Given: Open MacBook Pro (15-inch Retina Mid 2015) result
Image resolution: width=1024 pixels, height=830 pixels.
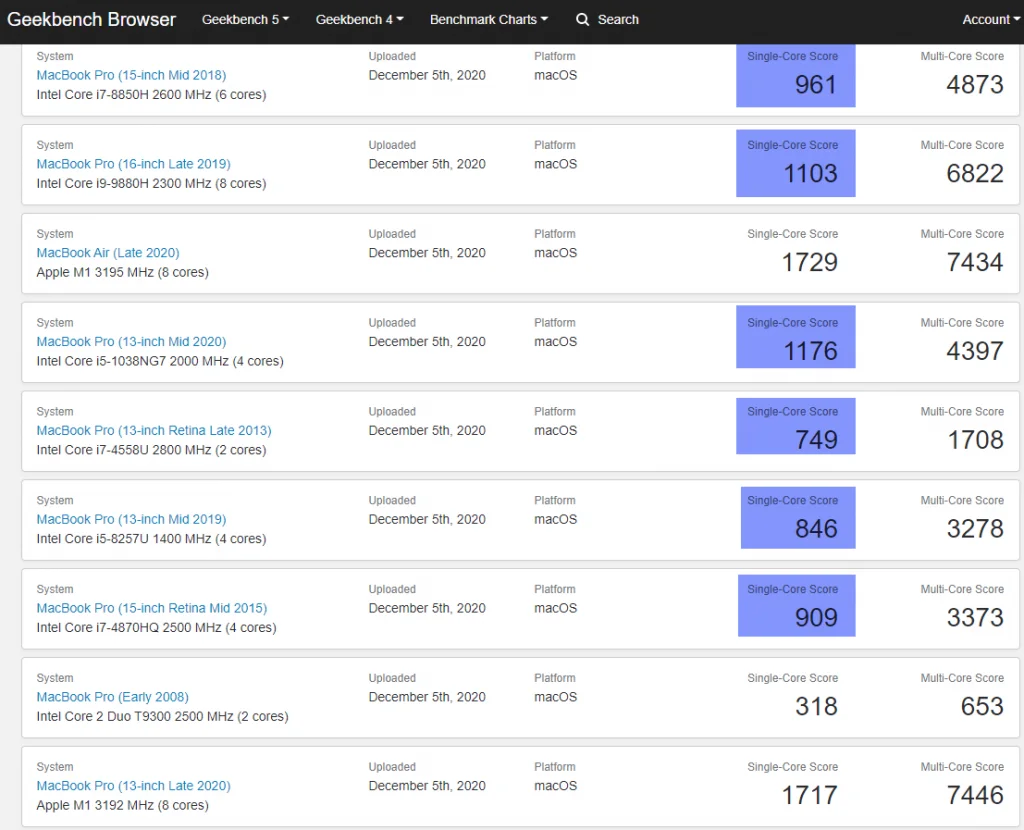Looking at the screenshot, I should pos(152,608).
